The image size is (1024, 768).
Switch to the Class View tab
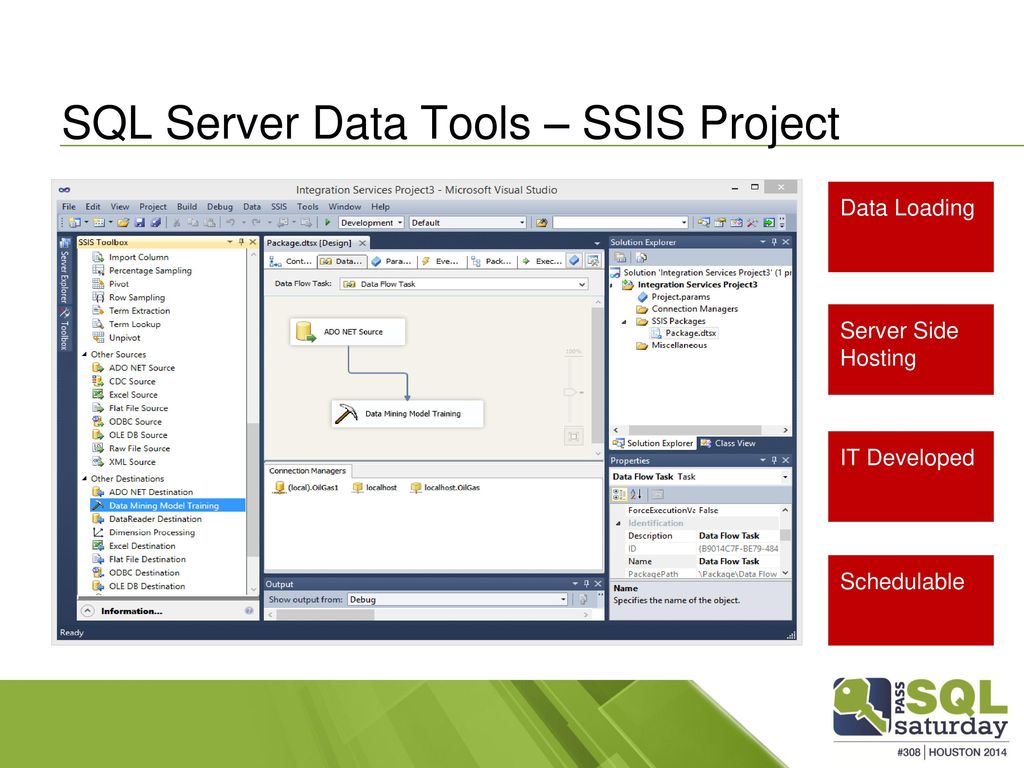point(728,443)
